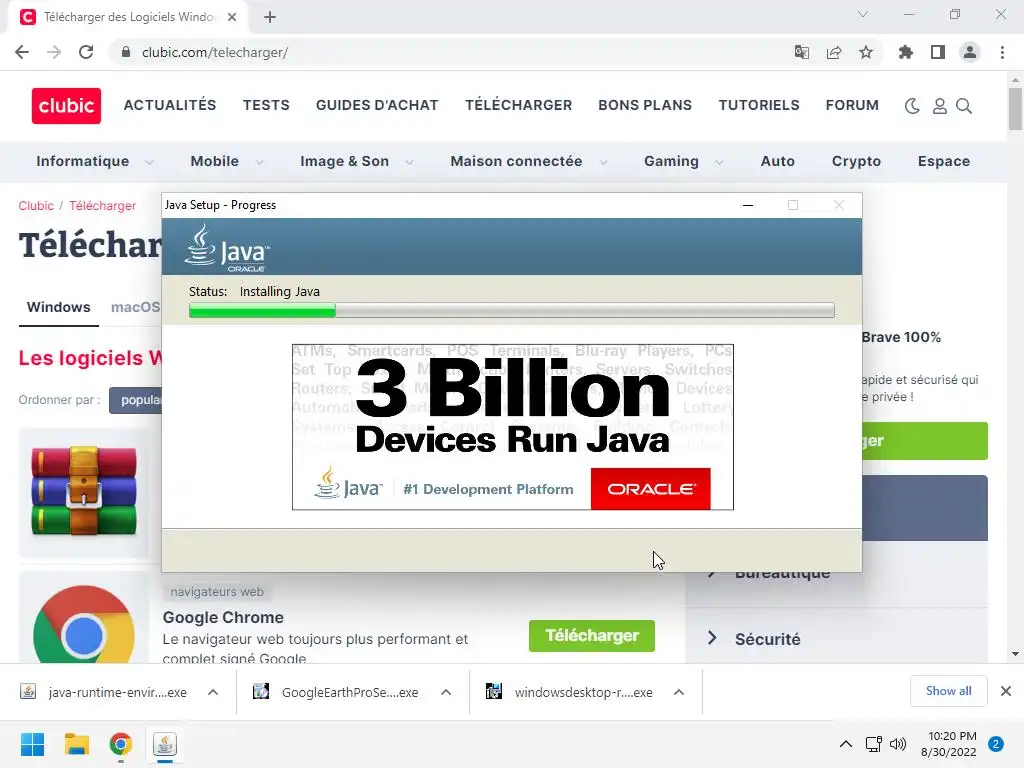Go to GUIDES D'ACHAT
Image resolution: width=1024 pixels, height=768 pixels.
pyautogui.click(x=377, y=105)
